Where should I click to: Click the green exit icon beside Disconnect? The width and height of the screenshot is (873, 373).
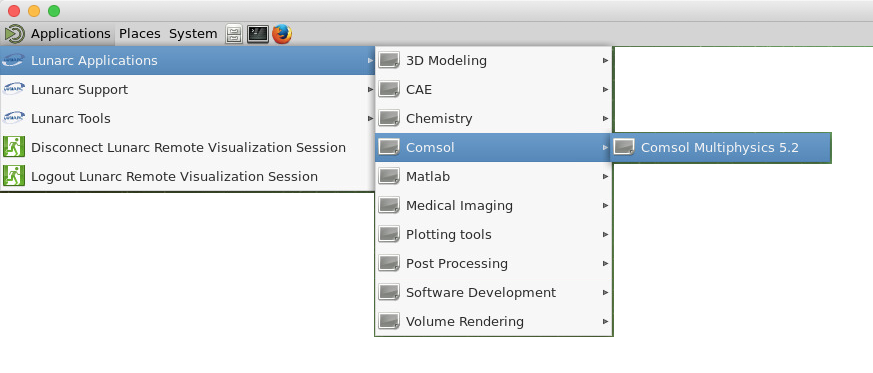13,148
